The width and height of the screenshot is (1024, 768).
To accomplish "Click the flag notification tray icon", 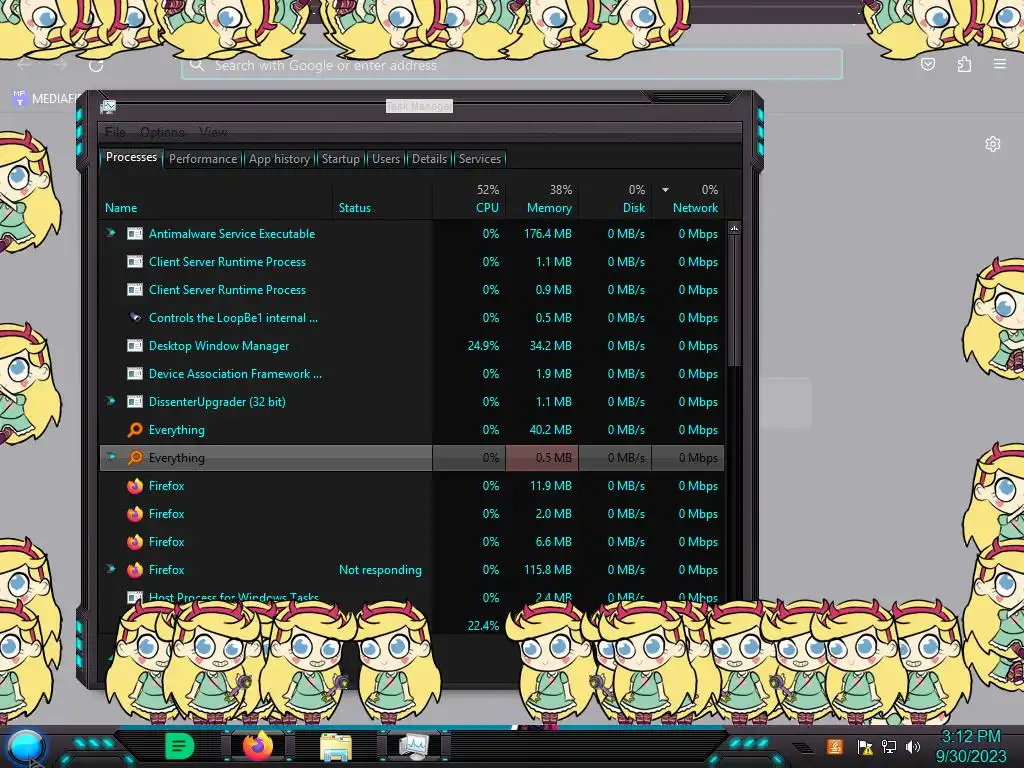I will click(x=865, y=747).
